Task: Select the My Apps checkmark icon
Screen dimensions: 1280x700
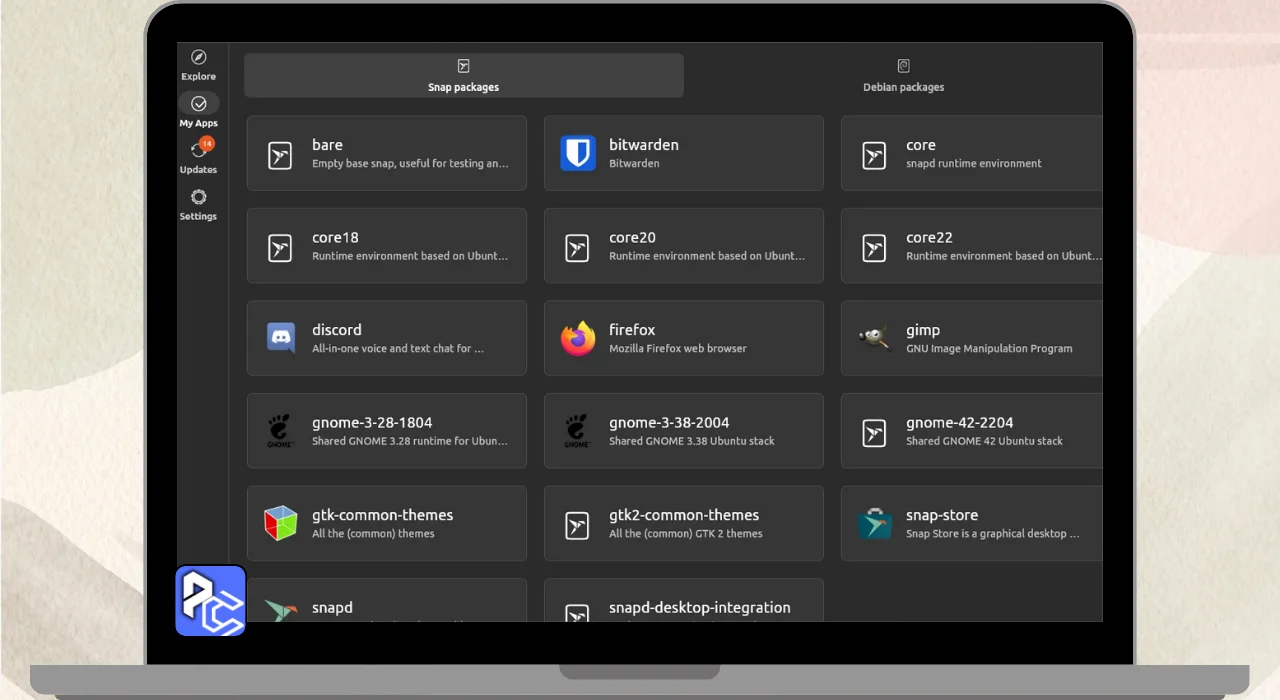Action: pos(198,104)
